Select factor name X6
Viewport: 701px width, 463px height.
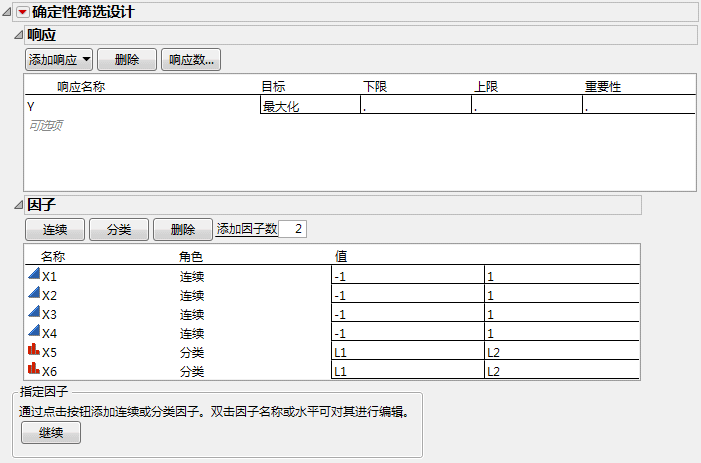pos(49,371)
